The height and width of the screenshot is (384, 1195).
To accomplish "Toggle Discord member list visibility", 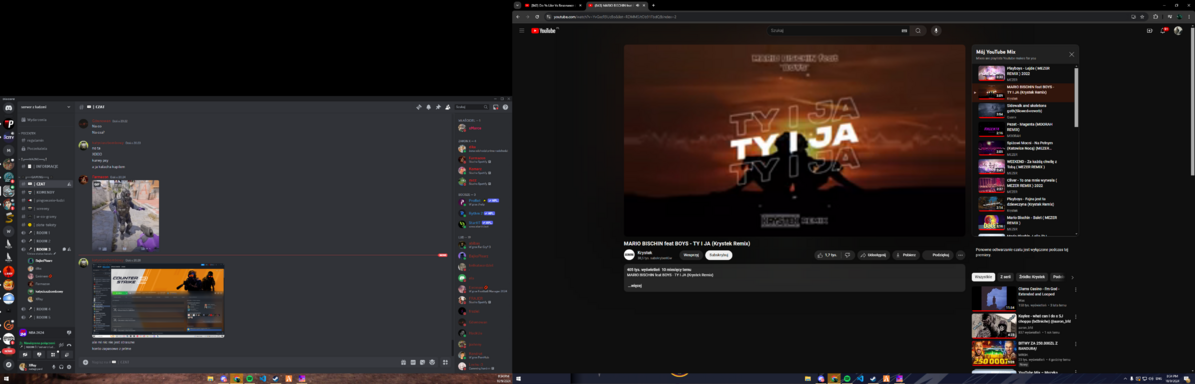I will pos(447,107).
